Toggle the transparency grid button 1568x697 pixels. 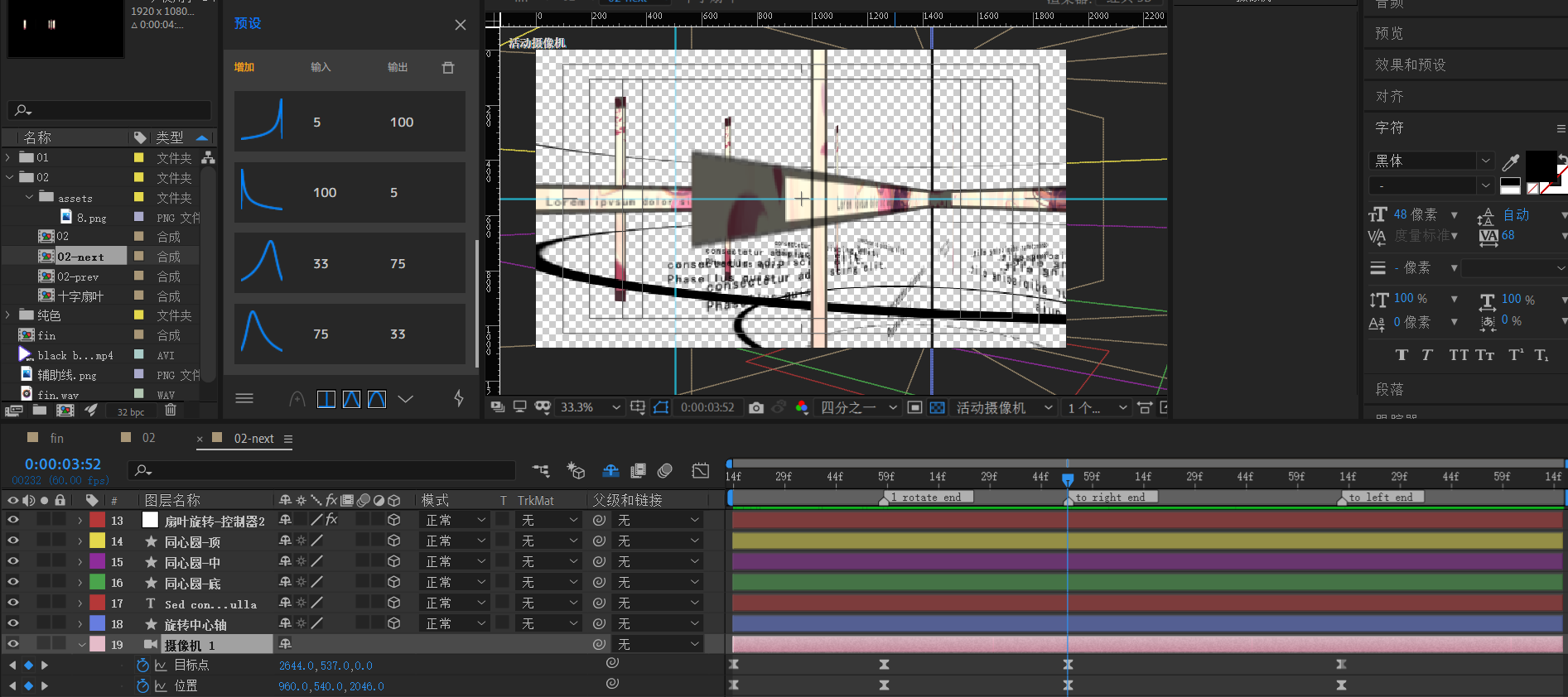point(937,407)
